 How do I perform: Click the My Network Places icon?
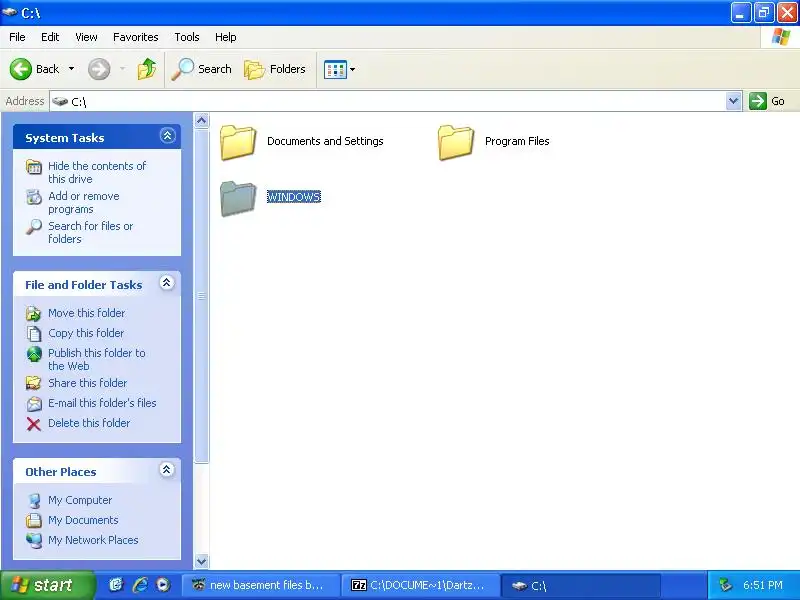pyautogui.click(x=34, y=540)
